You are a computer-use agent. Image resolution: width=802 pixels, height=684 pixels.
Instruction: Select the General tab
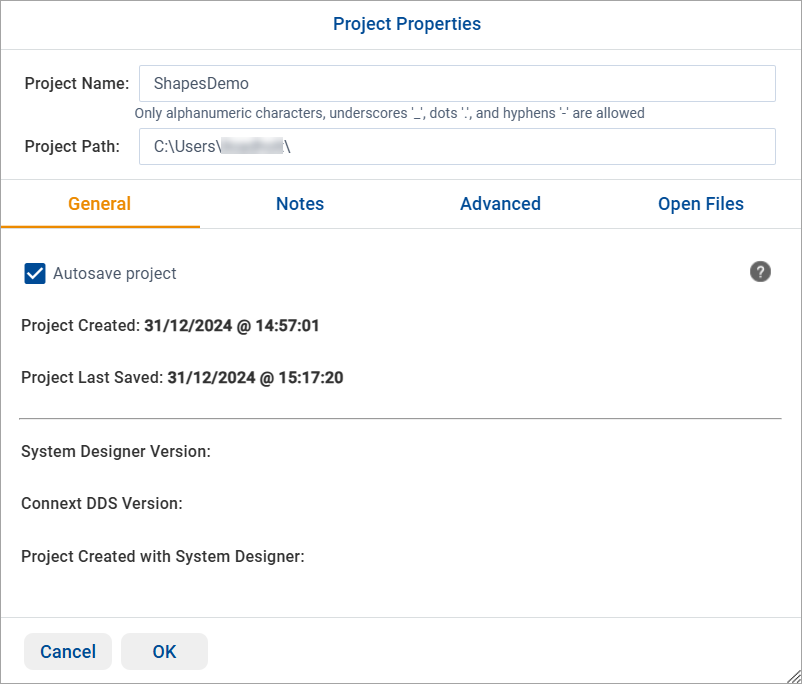pyautogui.click(x=99, y=204)
